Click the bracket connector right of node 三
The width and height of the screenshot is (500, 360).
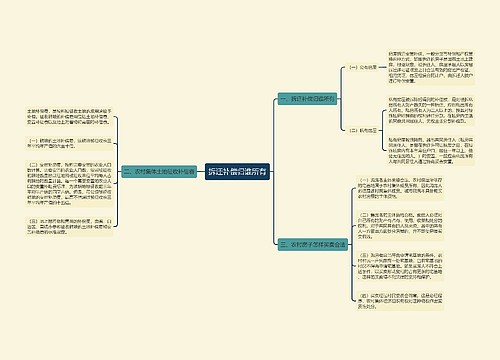(351, 245)
